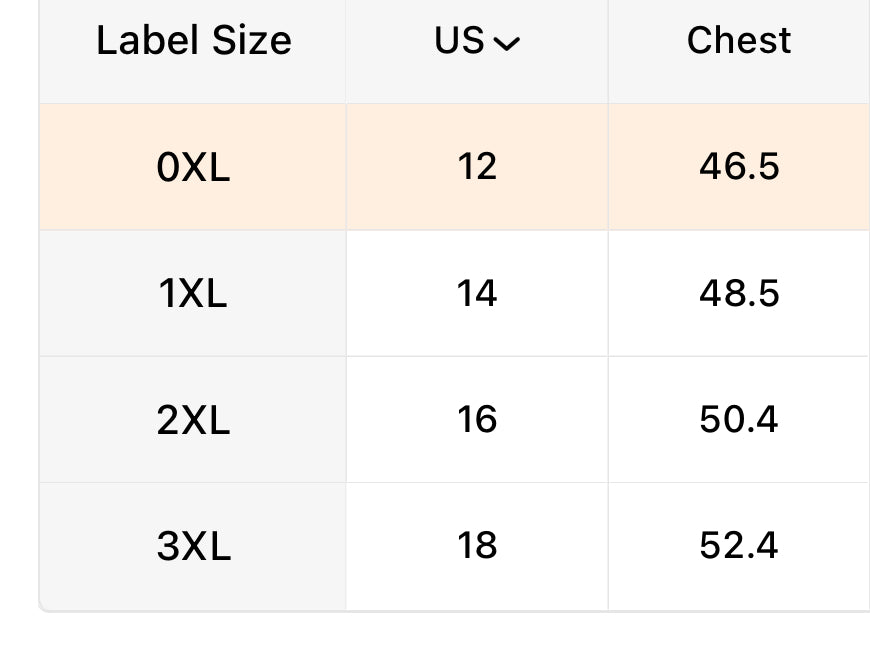Select the 2XL label size cell
Viewport: 870px width, 647px height.
193,420
